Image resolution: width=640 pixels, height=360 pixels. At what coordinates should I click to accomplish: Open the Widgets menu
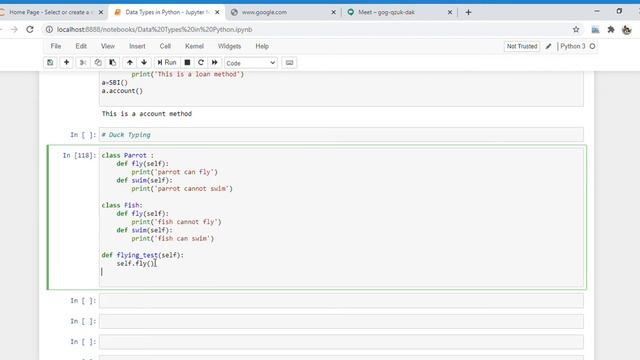[229, 46]
